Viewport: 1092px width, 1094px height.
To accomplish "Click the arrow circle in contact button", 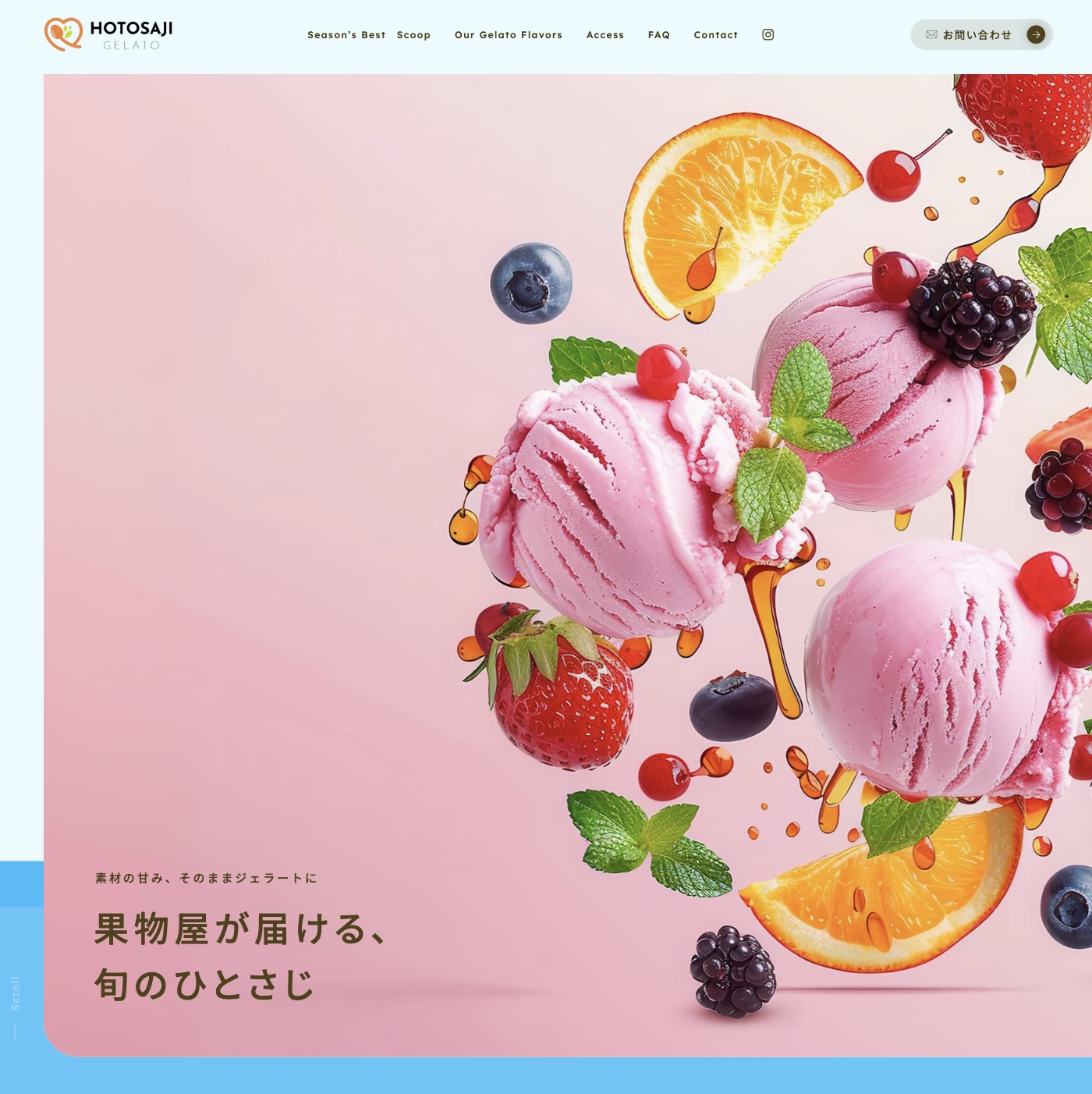I will point(1035,34).
